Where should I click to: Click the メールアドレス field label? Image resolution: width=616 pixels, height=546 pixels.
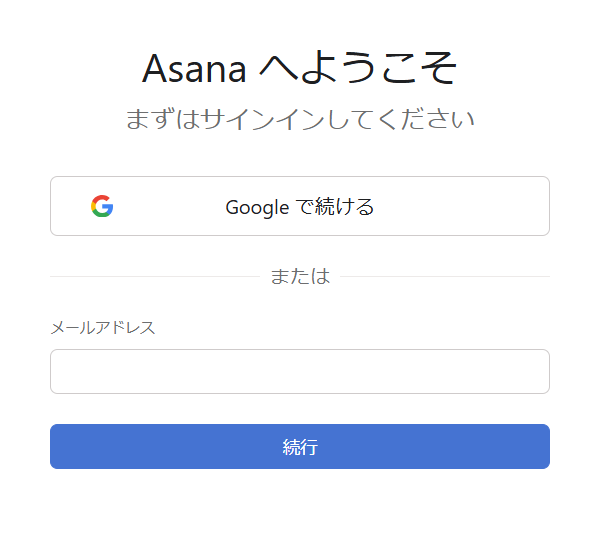click(103, 328)
